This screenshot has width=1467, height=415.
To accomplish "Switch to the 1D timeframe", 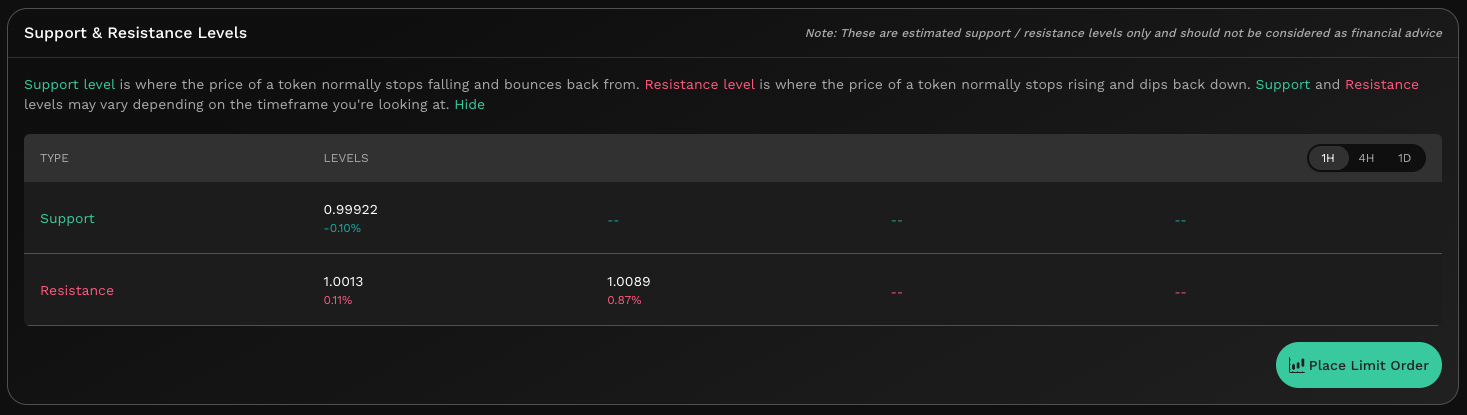I will click(x=1404, y=158).
